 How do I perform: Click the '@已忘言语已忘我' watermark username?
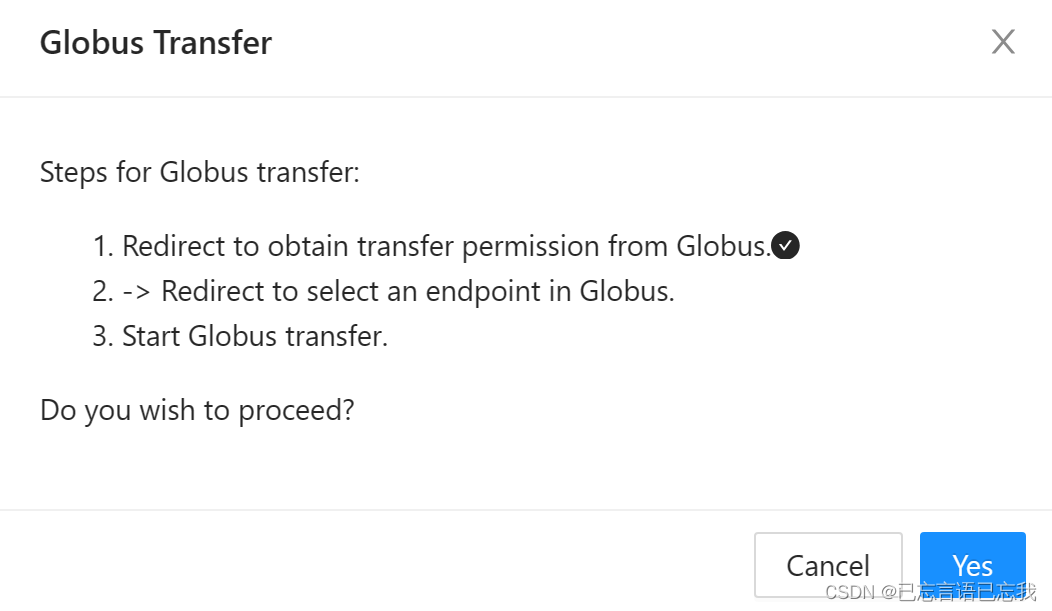[x=958, y=591]
